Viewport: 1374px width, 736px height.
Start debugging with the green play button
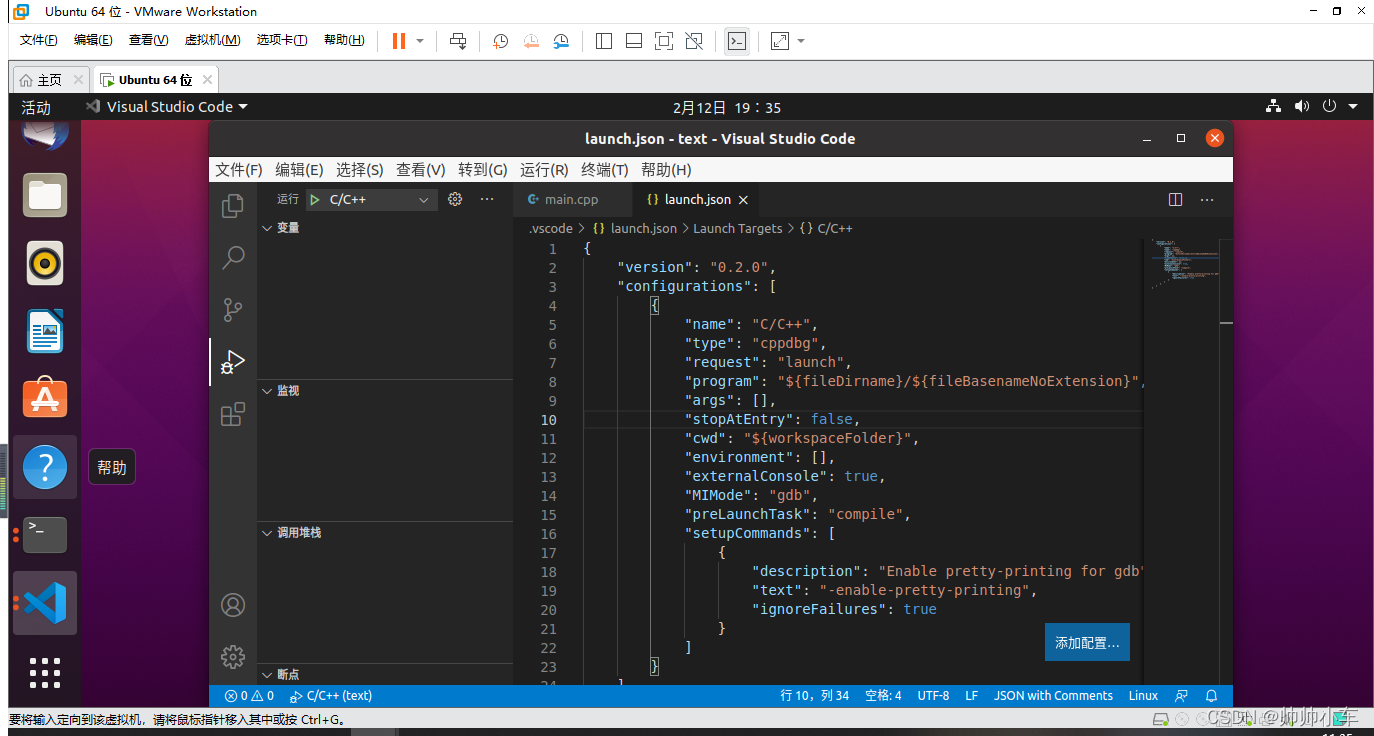[315, 199]
